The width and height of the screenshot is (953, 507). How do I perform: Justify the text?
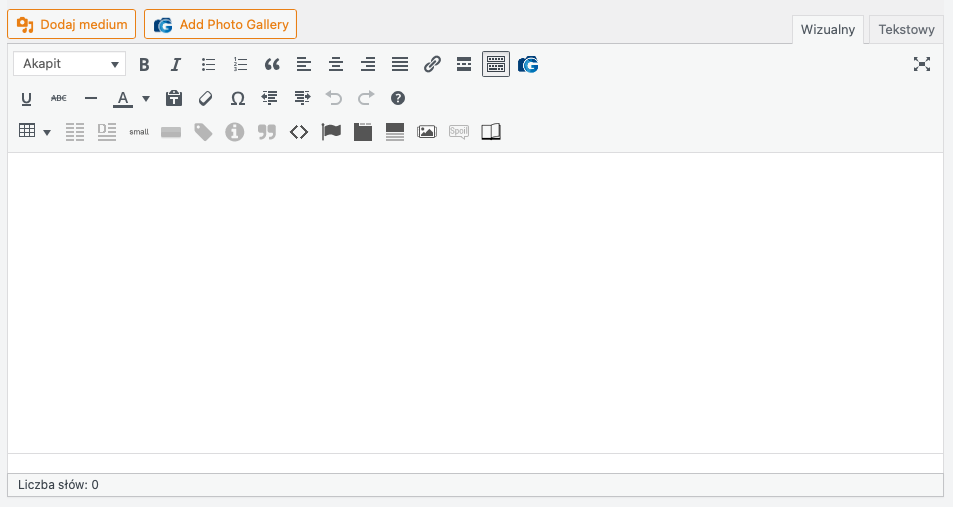click(x=400, y=64)
